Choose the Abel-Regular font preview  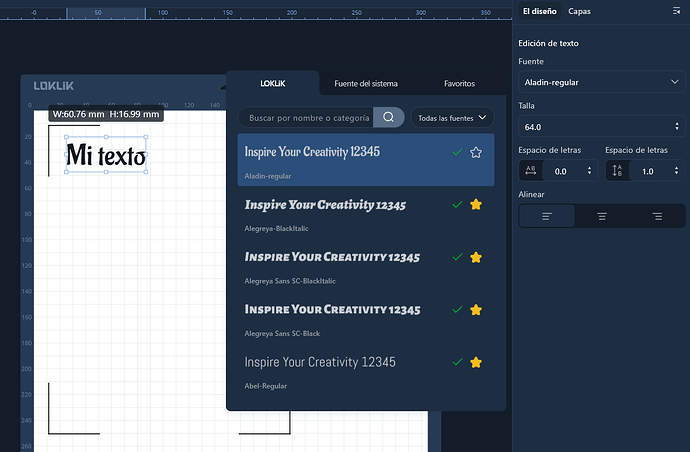click(x=320, y=362)
